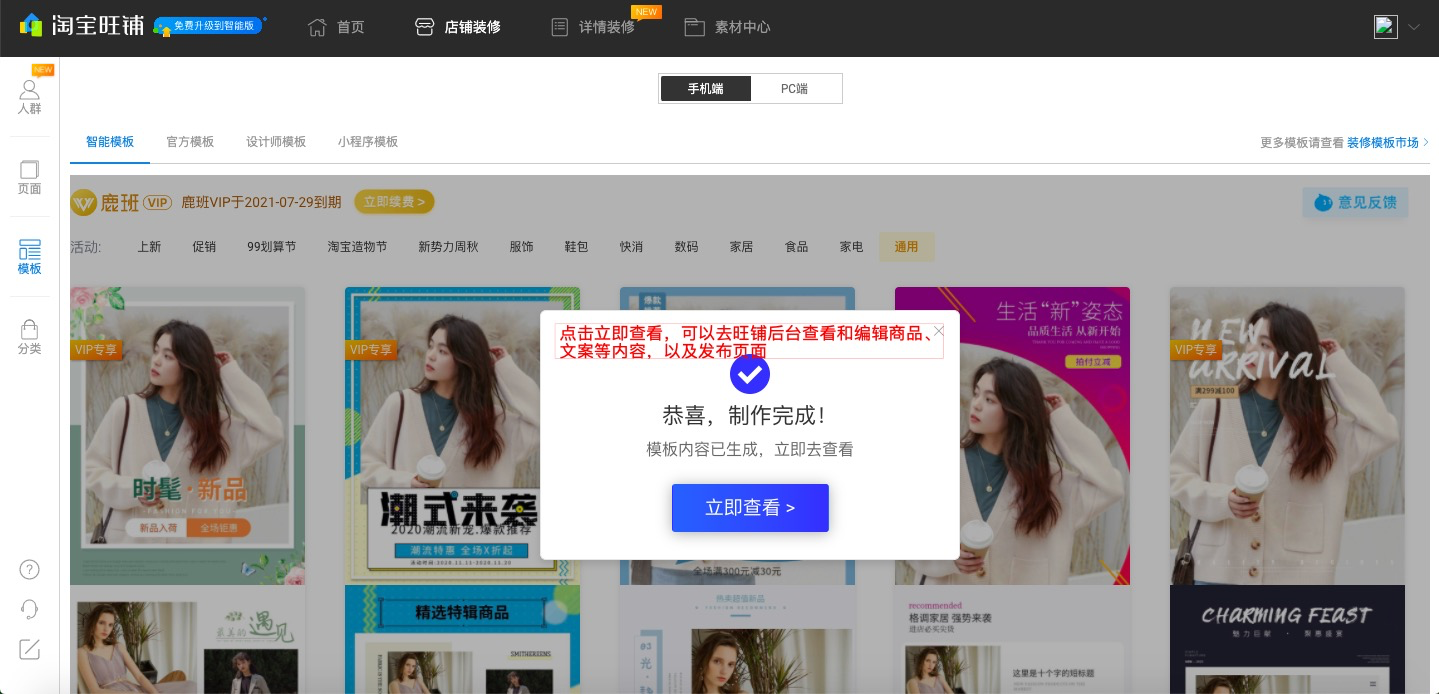Open the 店铺装修 menu item

click(458, 27)
